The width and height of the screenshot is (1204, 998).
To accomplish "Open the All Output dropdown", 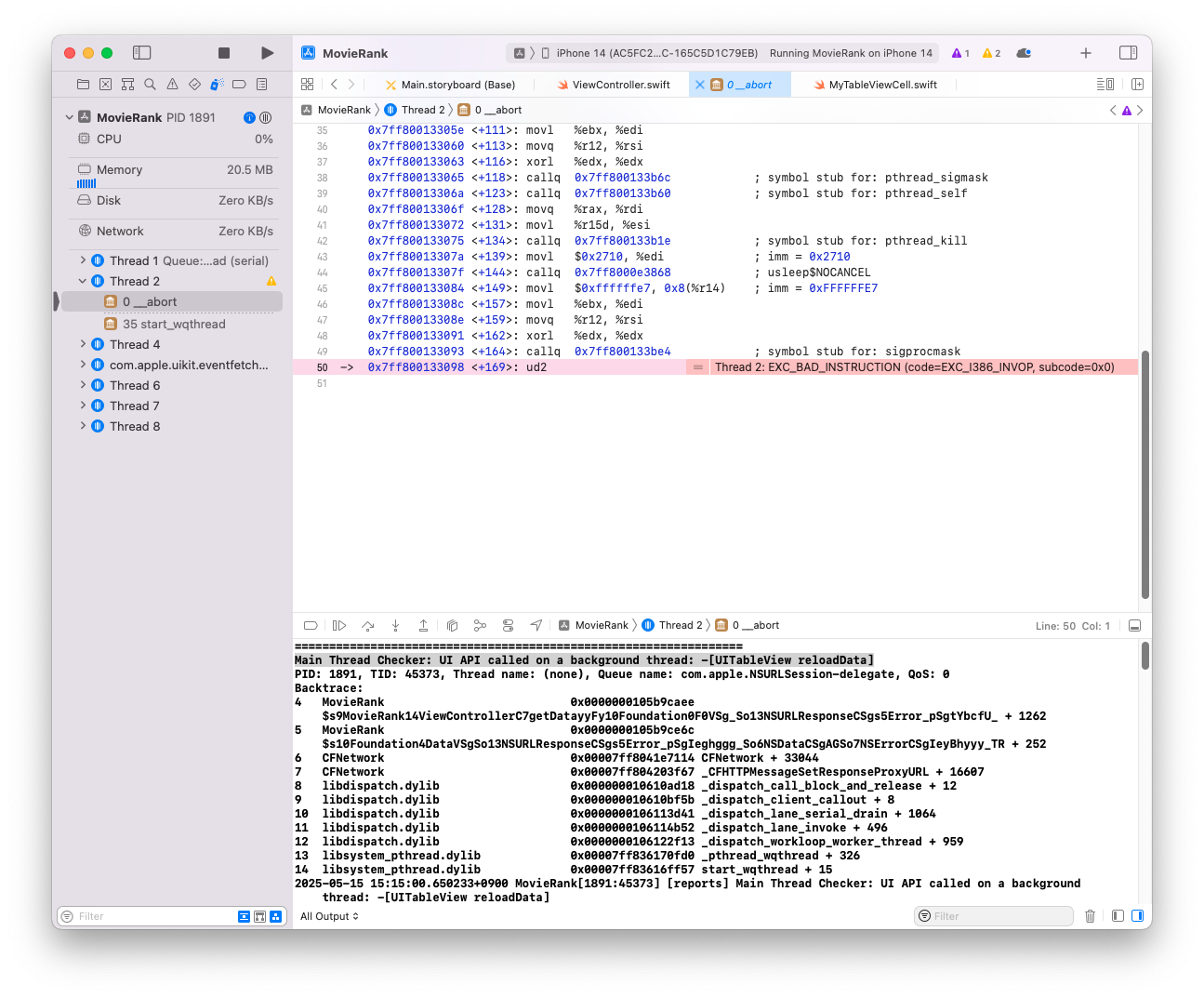I will tap(329, 916).
